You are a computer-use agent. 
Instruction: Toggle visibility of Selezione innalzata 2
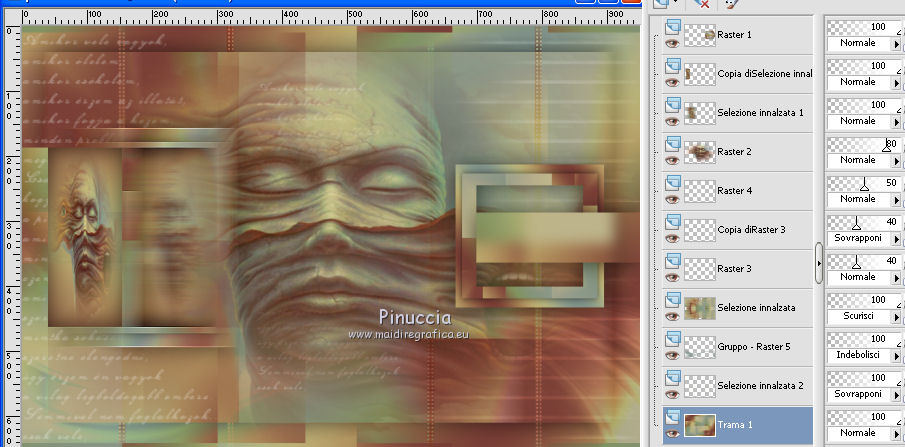click(x=672, y=394)
